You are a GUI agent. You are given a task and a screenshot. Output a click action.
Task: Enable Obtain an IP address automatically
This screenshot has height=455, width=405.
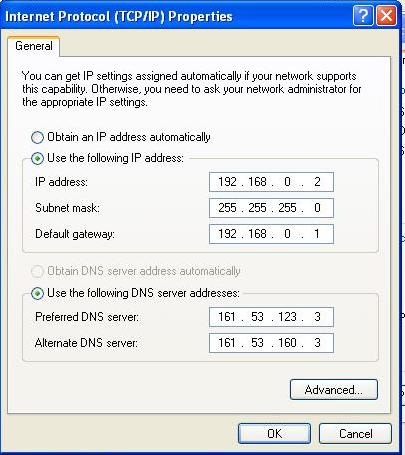pos(37,137)
